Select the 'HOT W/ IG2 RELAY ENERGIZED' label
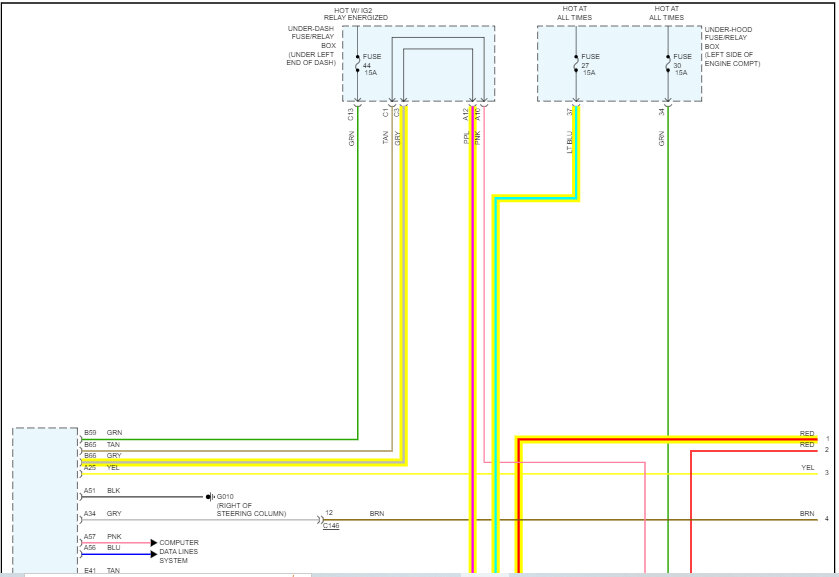Screen dimensions: 839x577 coord(355,14)
